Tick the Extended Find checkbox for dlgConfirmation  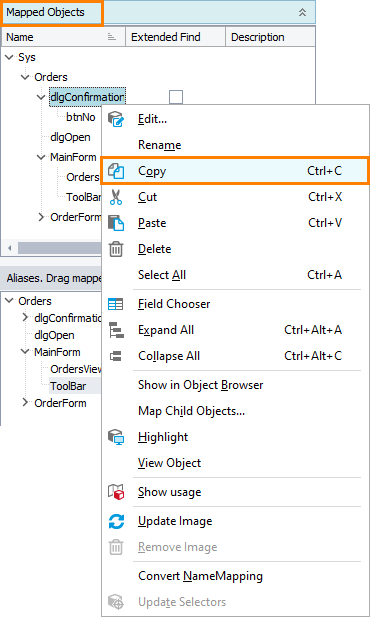pyautogui.click(x=176, y=97)
